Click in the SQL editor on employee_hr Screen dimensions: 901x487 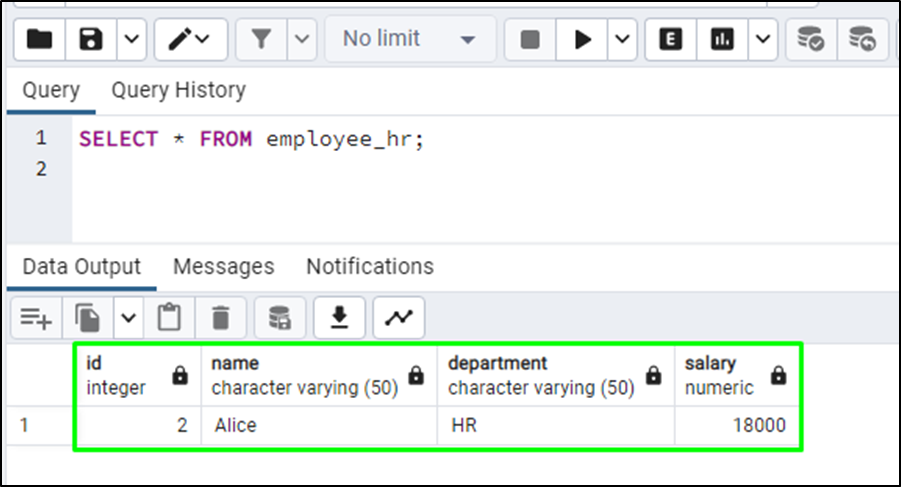pos(338,140)
